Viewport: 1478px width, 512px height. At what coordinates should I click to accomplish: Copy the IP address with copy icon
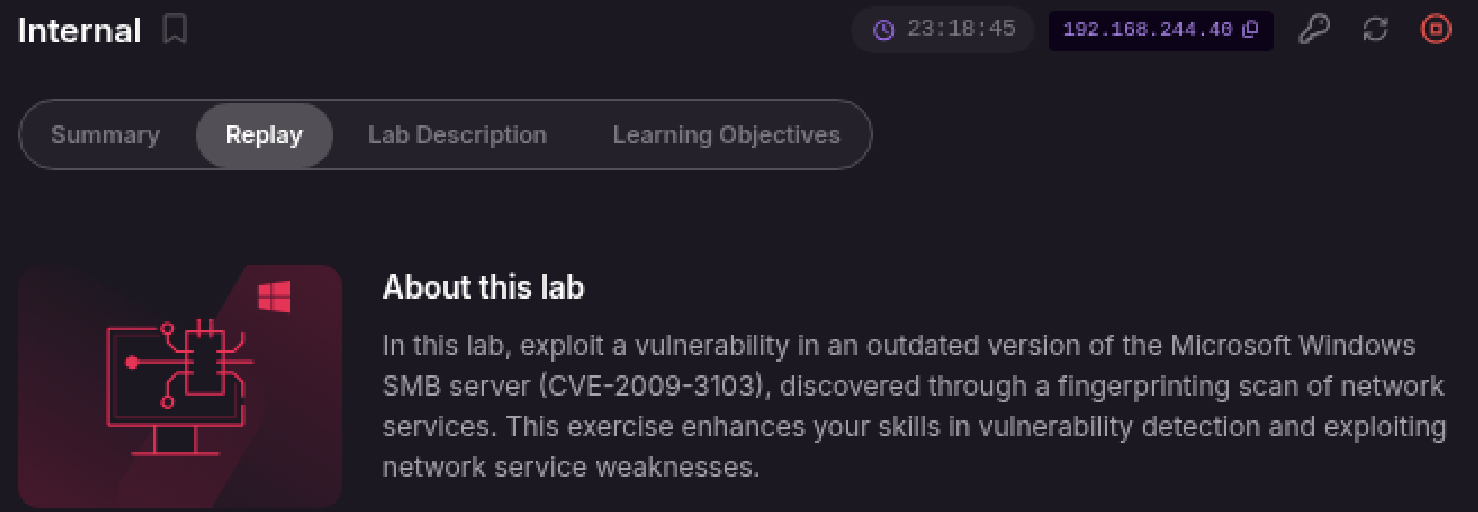pyautogui.click(x=1250, y=30)
